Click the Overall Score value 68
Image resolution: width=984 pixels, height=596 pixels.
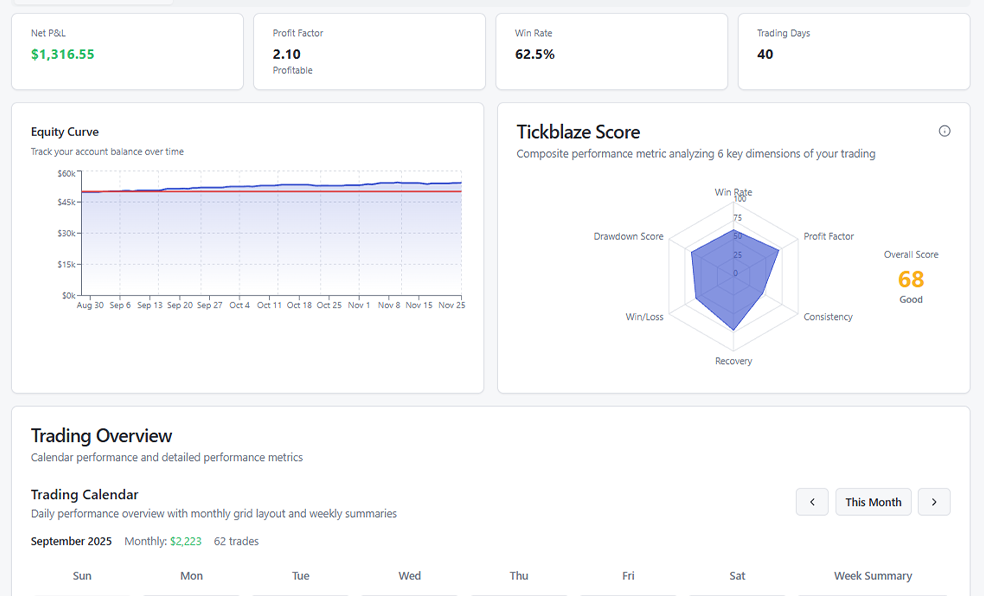[x=910, y=279]
